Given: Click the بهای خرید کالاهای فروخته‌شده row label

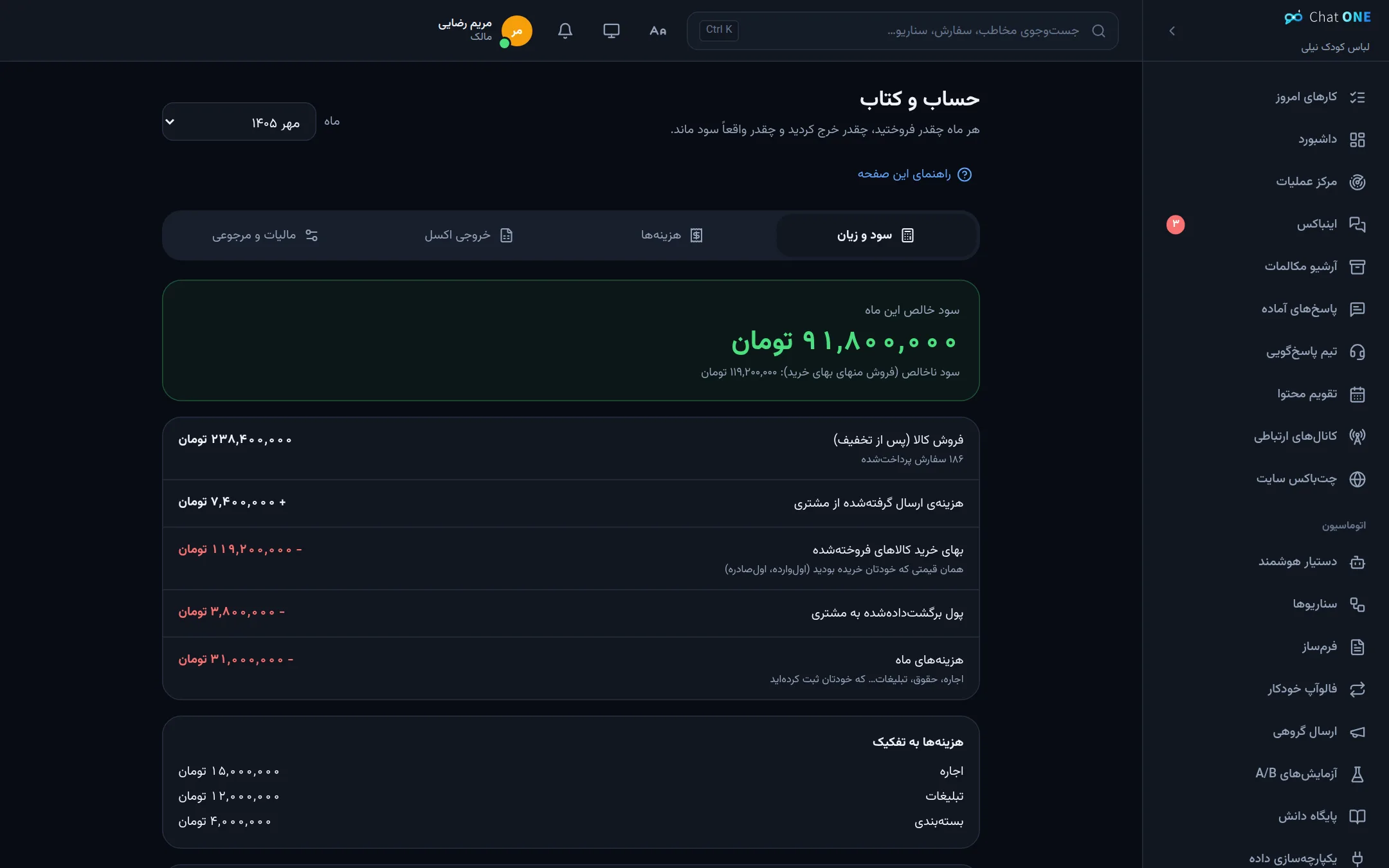Looking at the screenshot, I should coord(887,550).
